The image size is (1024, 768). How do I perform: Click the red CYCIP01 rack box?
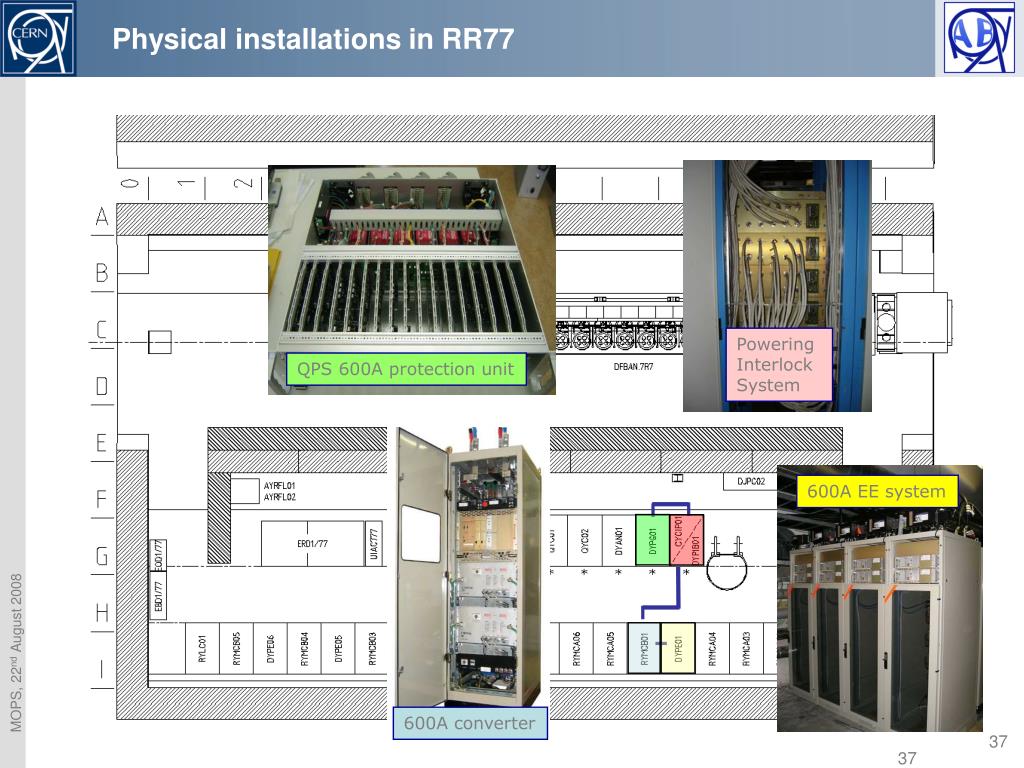(x=686, y=540)
